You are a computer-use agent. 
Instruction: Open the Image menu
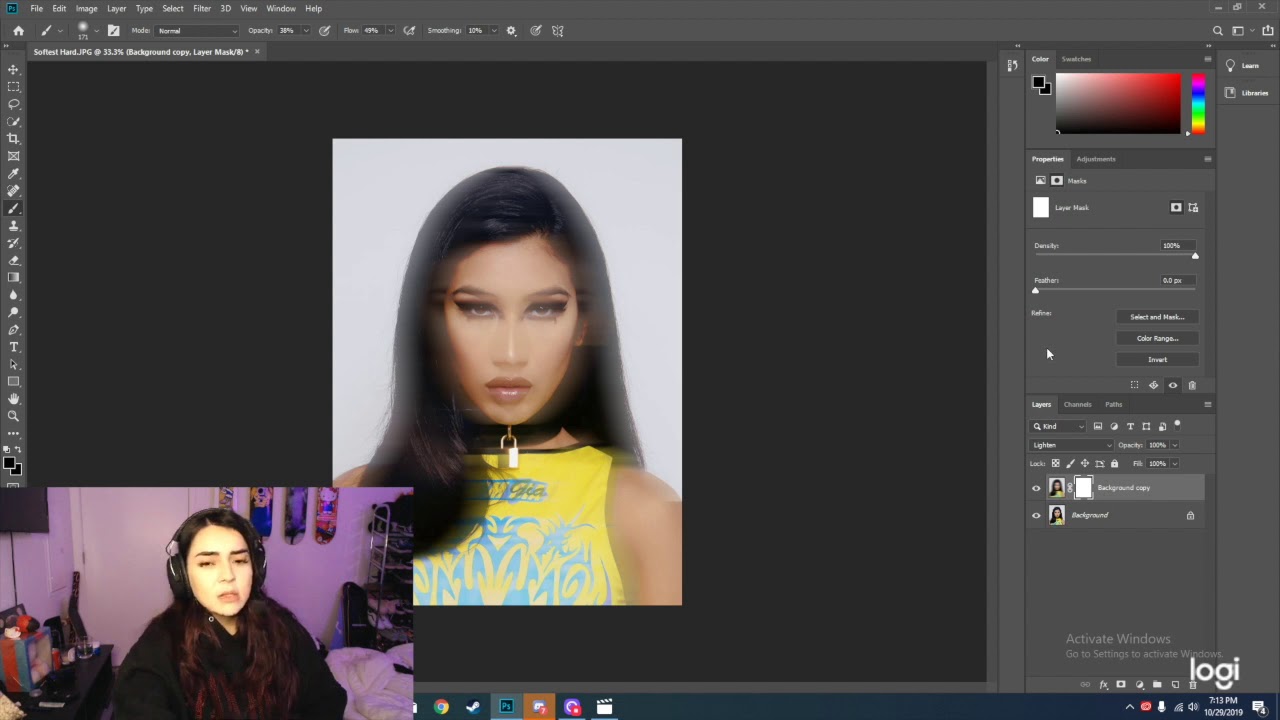pyautogui.click(x=86, y=8)
